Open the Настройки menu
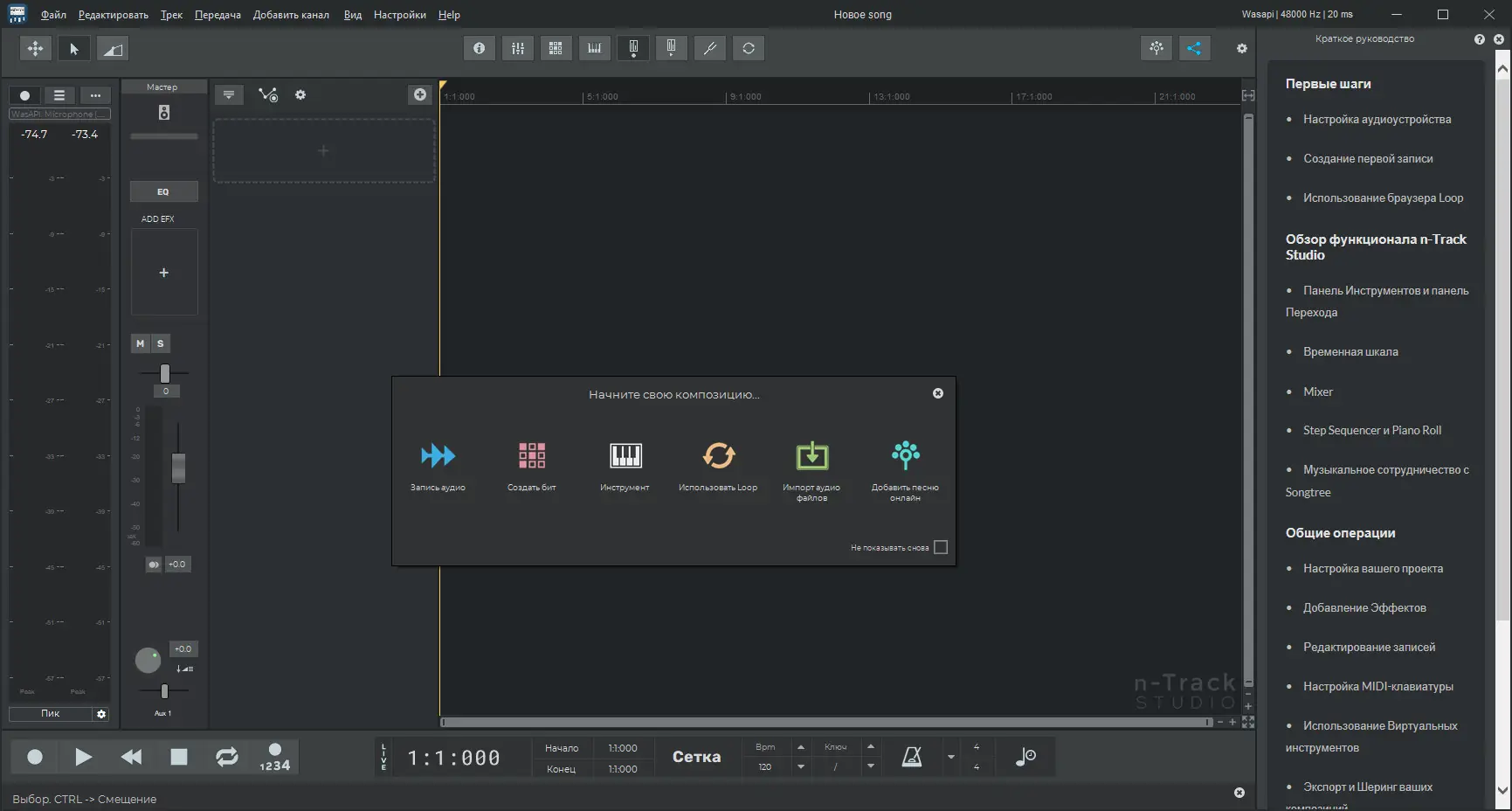 point(400,15)
